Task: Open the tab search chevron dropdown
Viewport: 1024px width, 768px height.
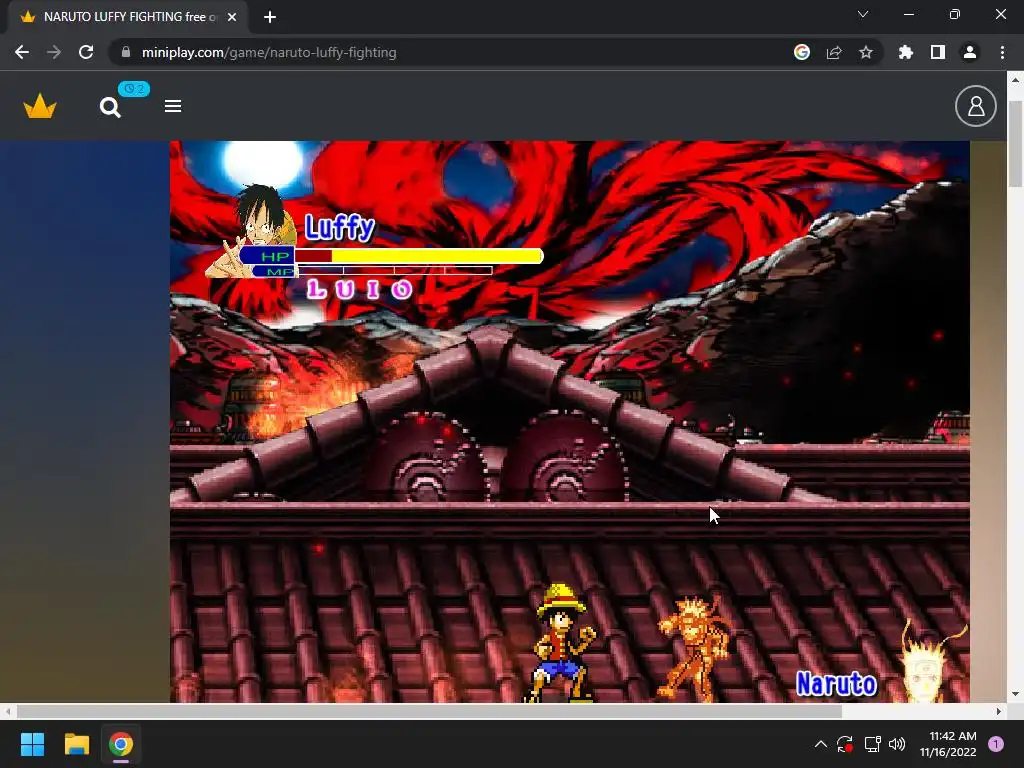Action: tap(863, 14)
